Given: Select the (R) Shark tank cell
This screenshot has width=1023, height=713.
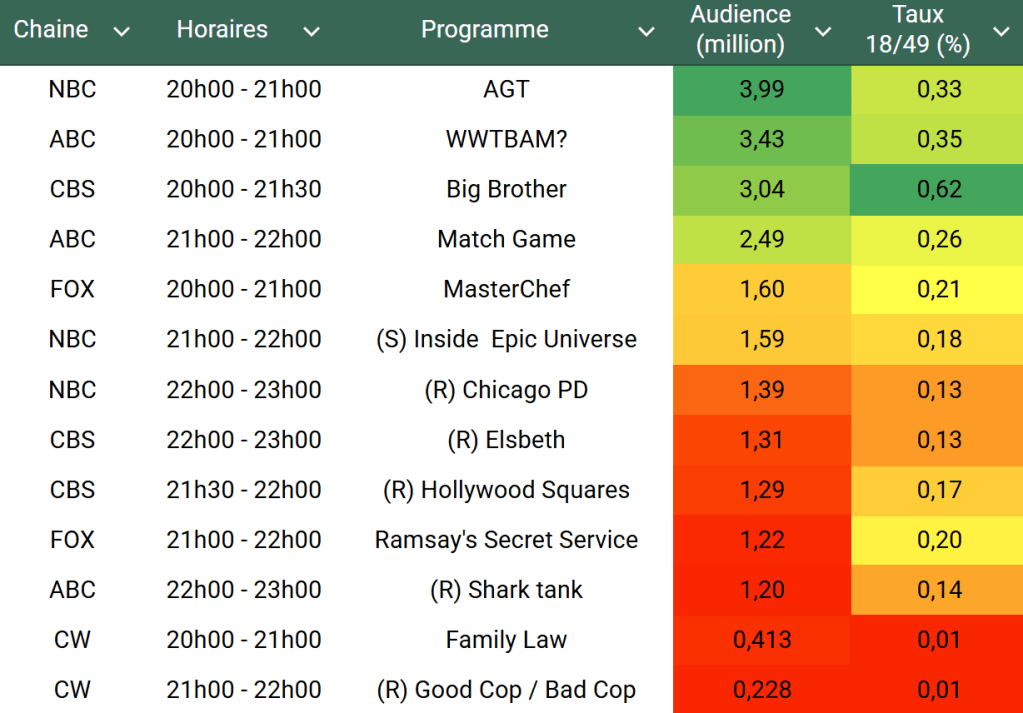Looking at the screenshot, I should click(x=506, y=590).
